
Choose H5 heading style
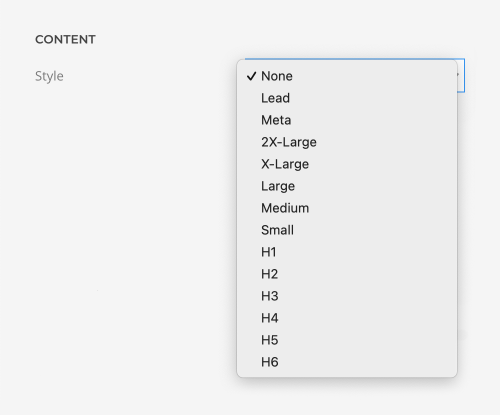tap(347, 340)
